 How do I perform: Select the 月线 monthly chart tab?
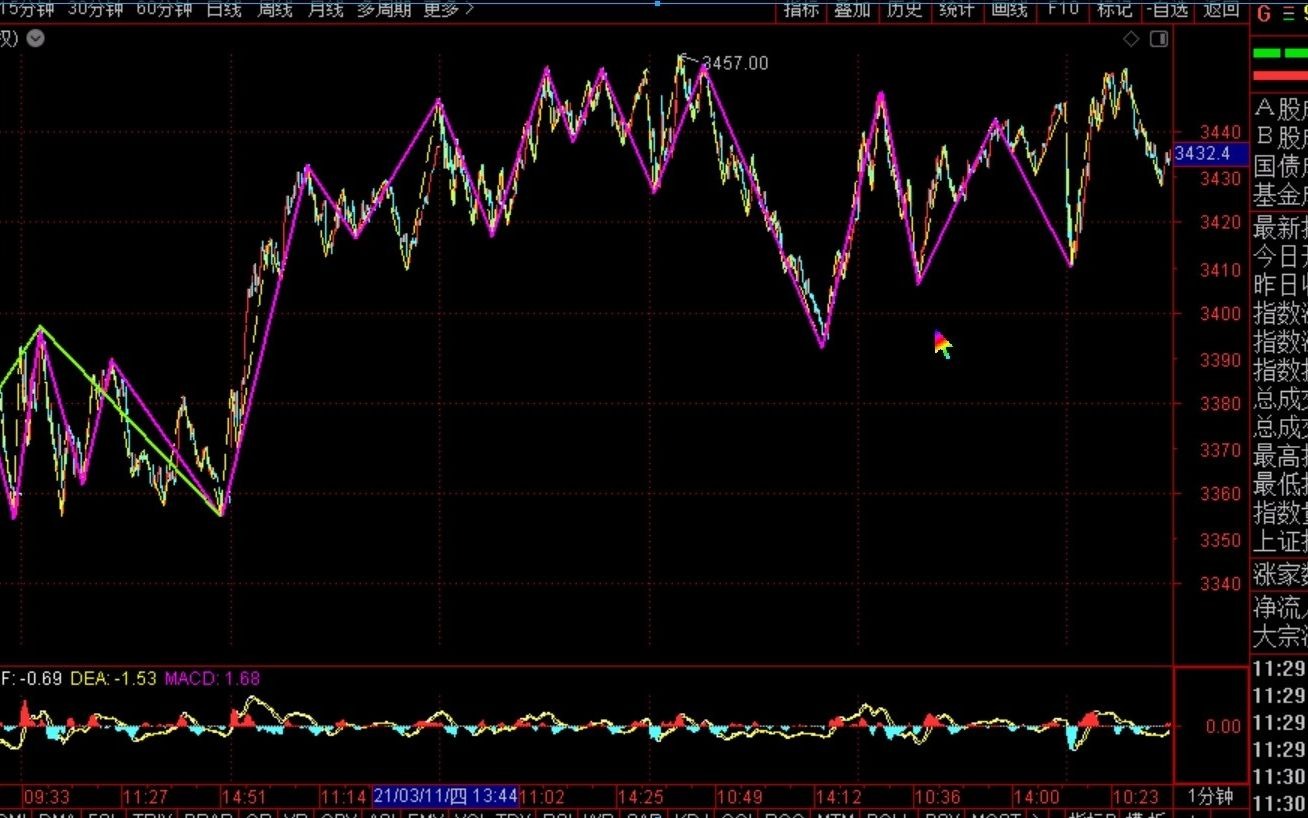click(325, 9)
